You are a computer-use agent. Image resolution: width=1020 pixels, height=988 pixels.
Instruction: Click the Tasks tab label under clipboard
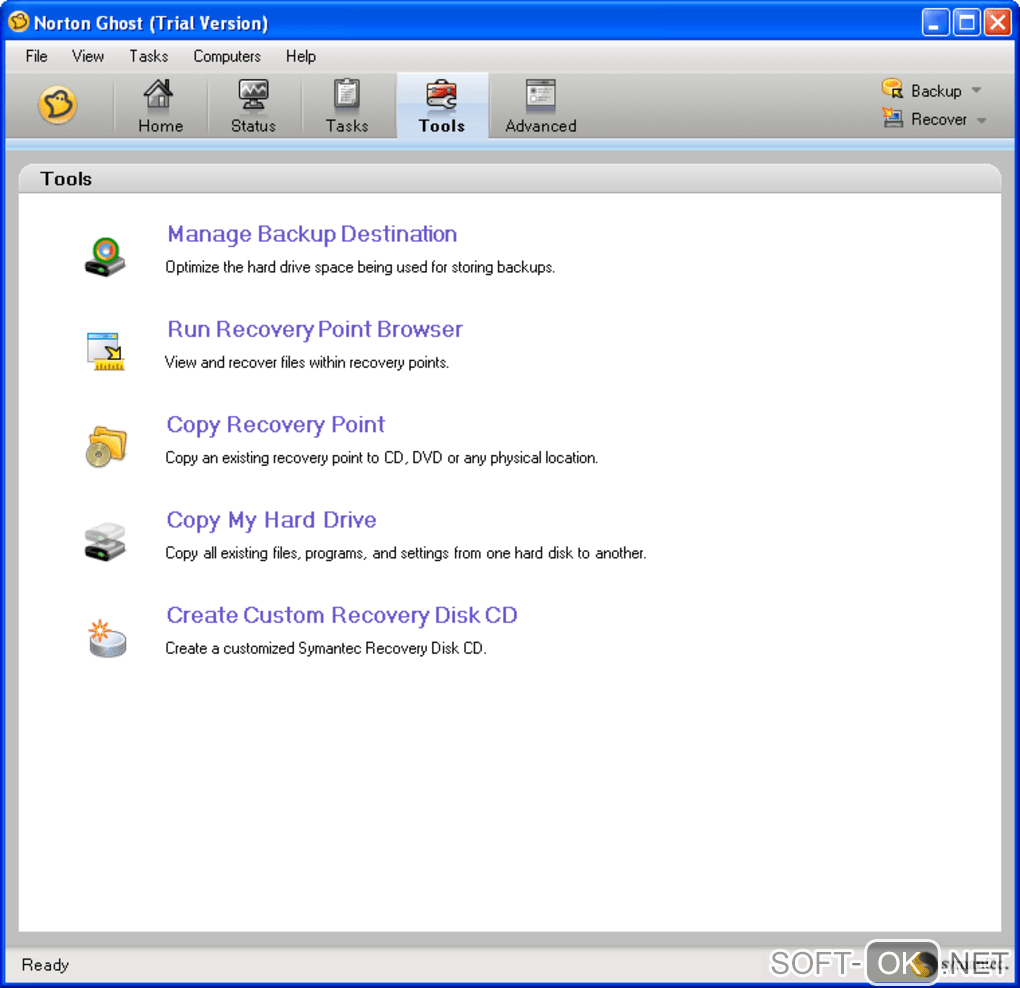tap(347, 126)
